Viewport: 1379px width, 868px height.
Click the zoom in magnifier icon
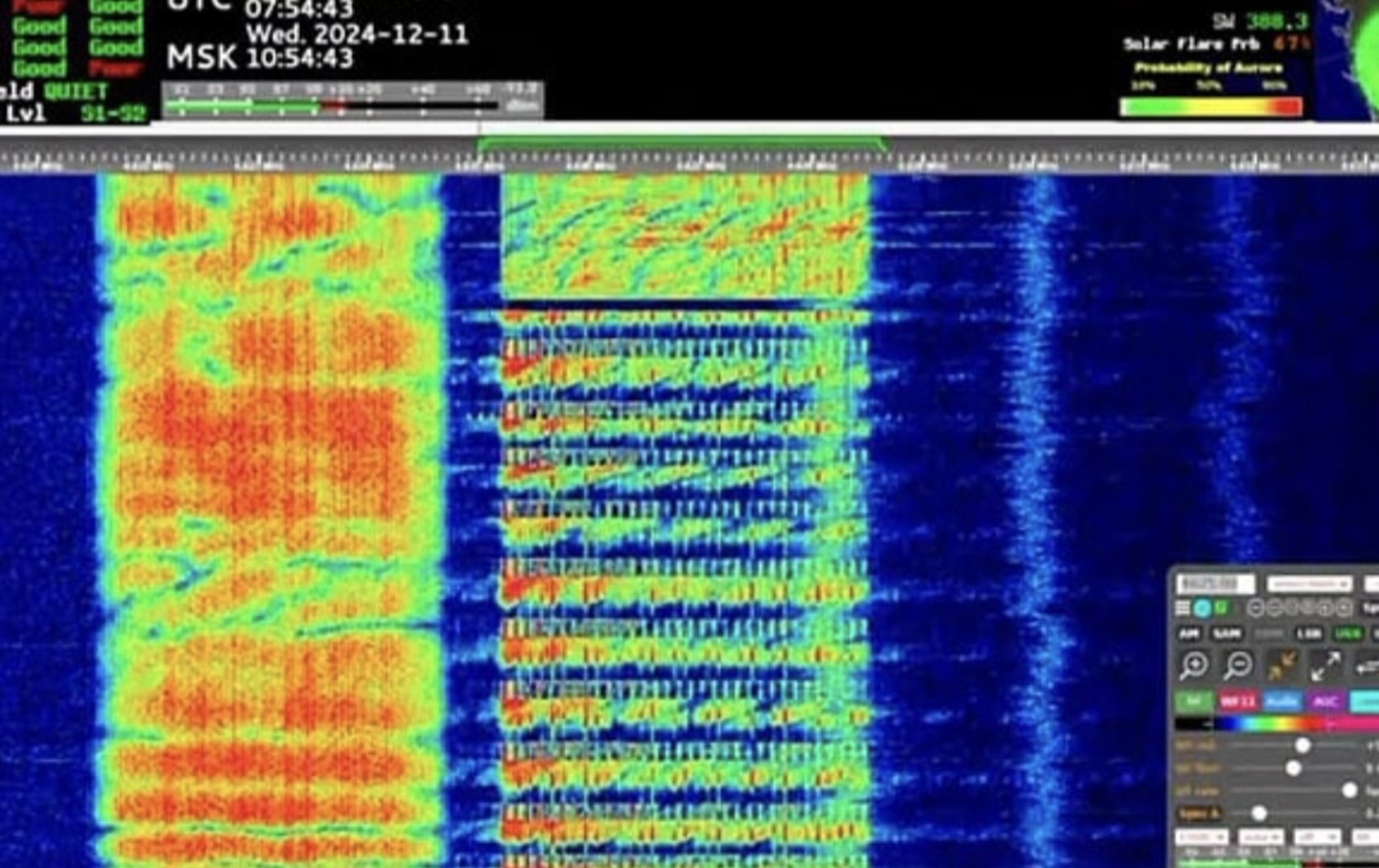(x=1194, y=665)
